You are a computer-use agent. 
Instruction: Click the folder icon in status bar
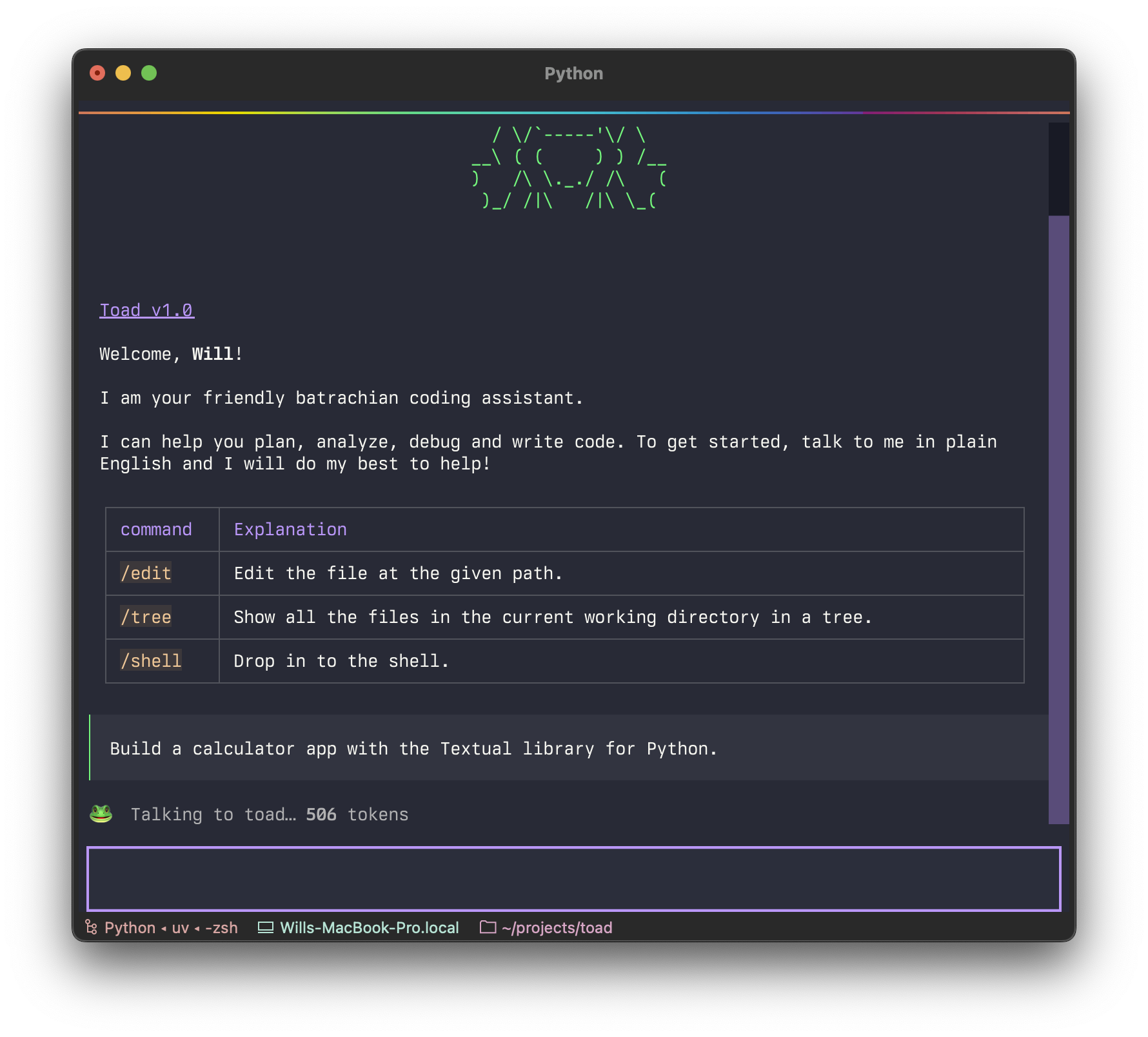click(488, 927)
